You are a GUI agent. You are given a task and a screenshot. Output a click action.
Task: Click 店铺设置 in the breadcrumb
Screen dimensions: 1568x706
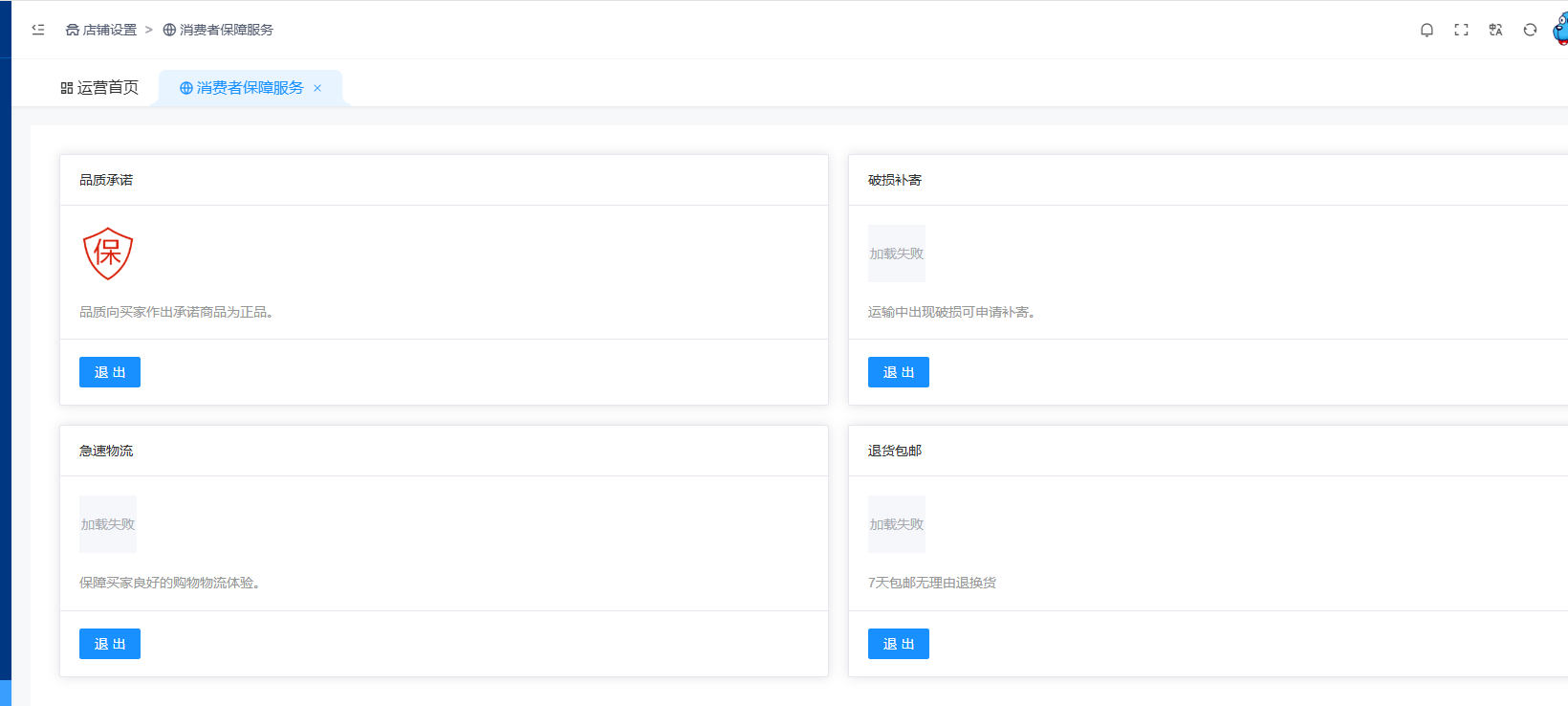point(109,30)
